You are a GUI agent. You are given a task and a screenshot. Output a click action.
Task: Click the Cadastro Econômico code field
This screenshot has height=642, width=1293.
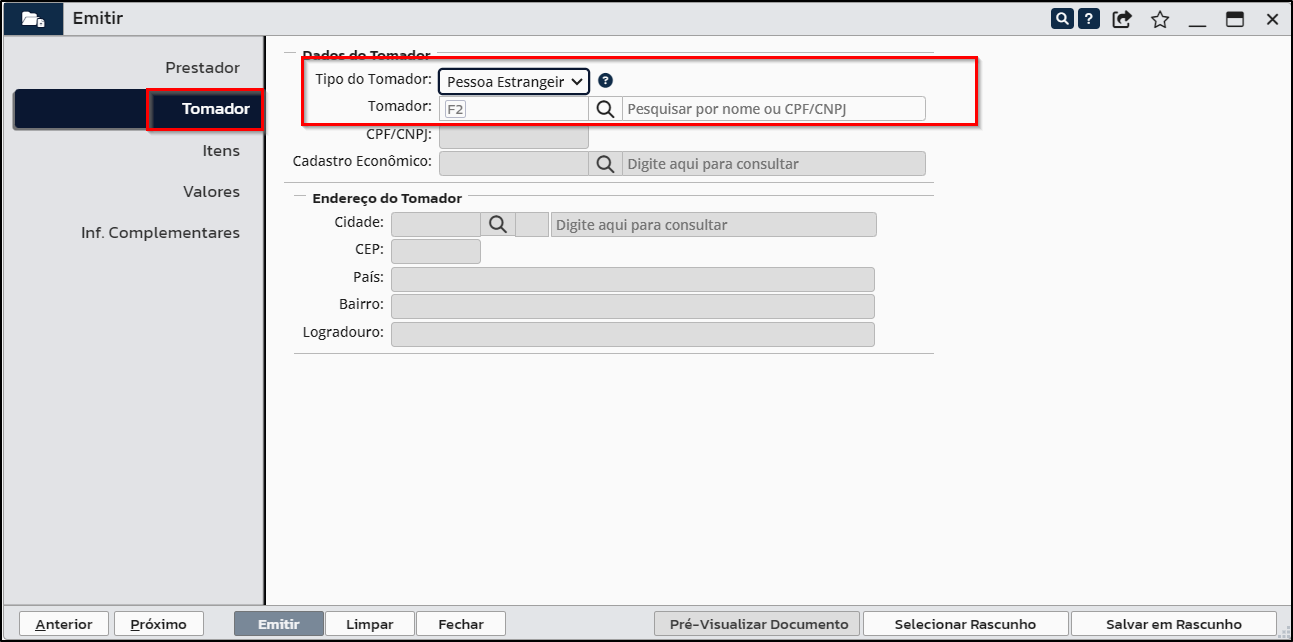514,163
